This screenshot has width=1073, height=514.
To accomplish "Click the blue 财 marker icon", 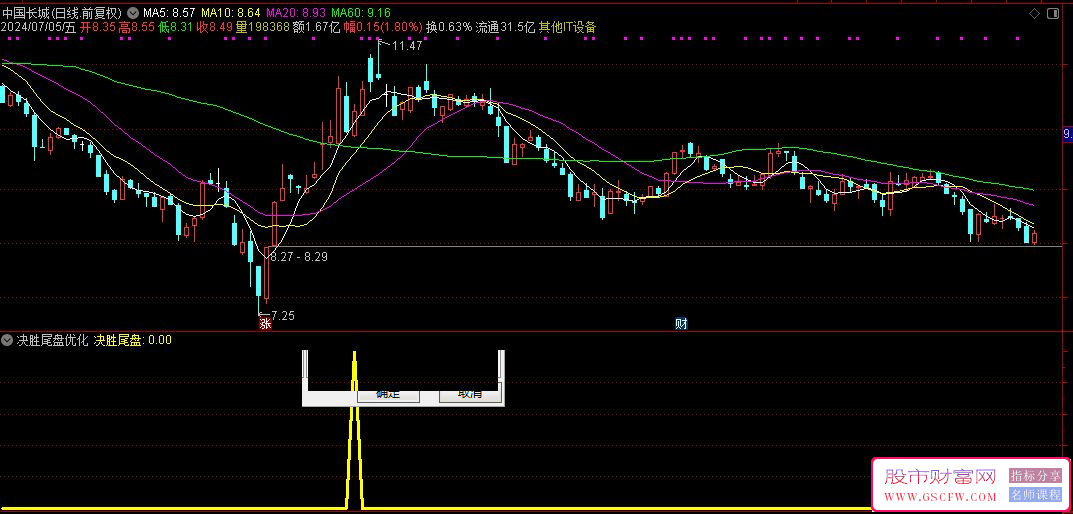I will click(x=682, y=323).
